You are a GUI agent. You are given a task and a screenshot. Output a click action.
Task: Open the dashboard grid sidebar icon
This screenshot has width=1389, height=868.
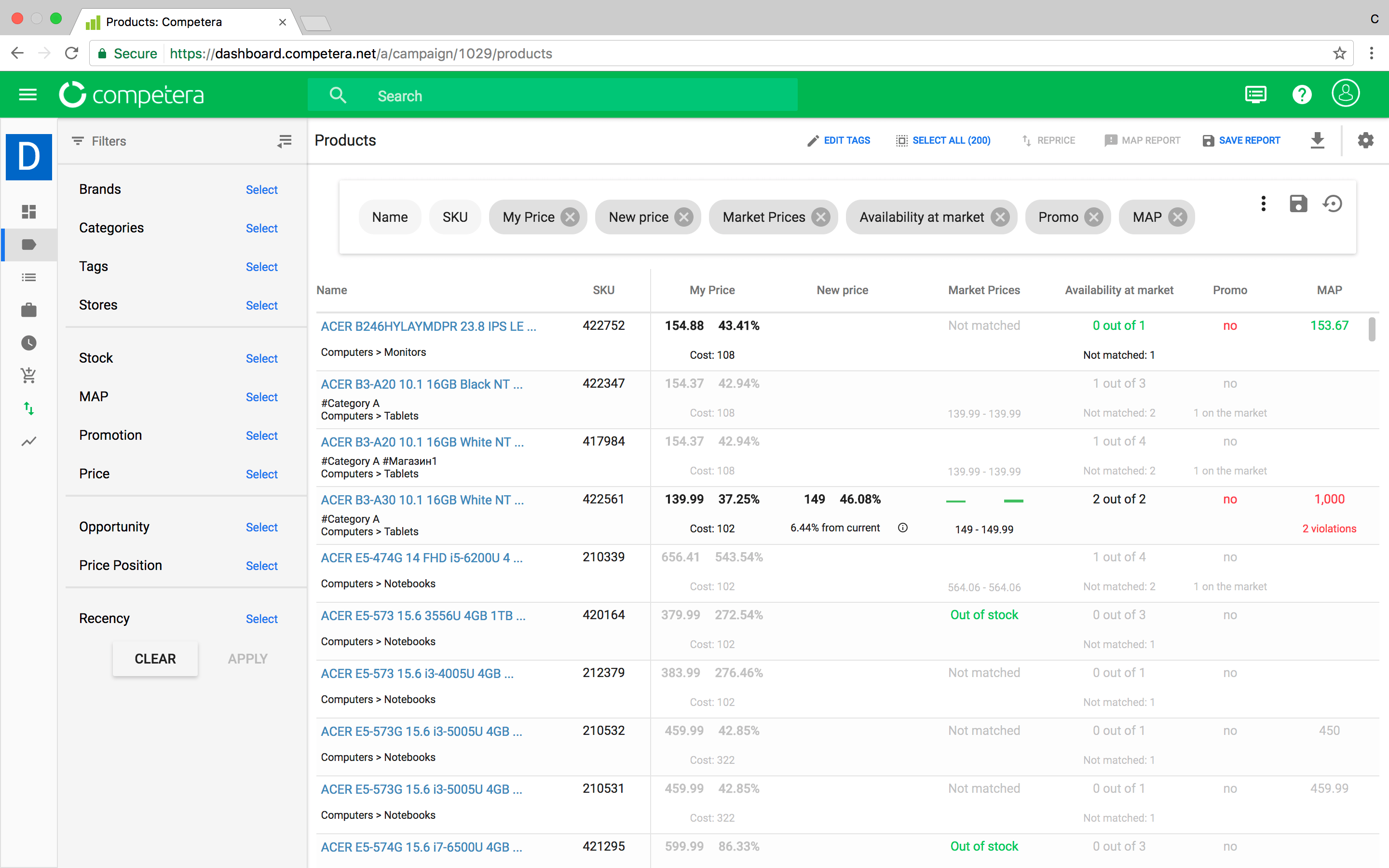[x=29, y=212]
